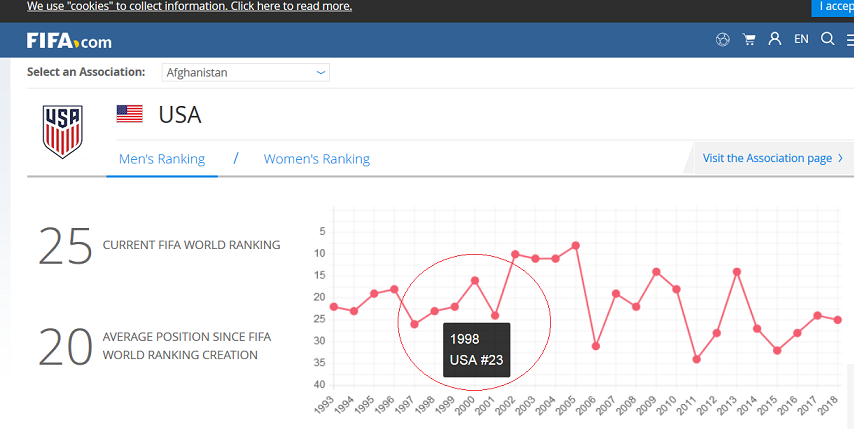Click the soccer ball icon in header
Screen dimensions: 854x429
[723, 40]
